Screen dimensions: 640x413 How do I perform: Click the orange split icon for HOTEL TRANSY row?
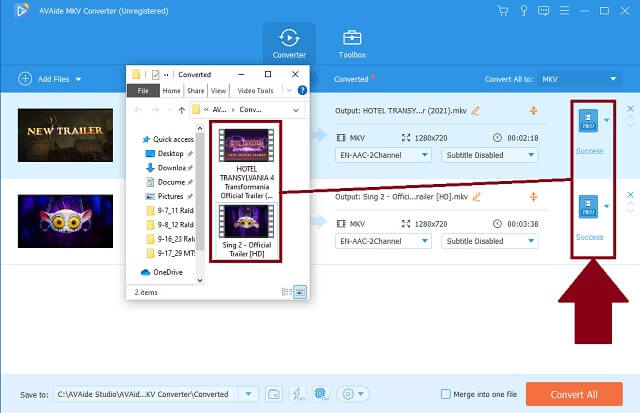pyautogui.click(x=533, y=111)
